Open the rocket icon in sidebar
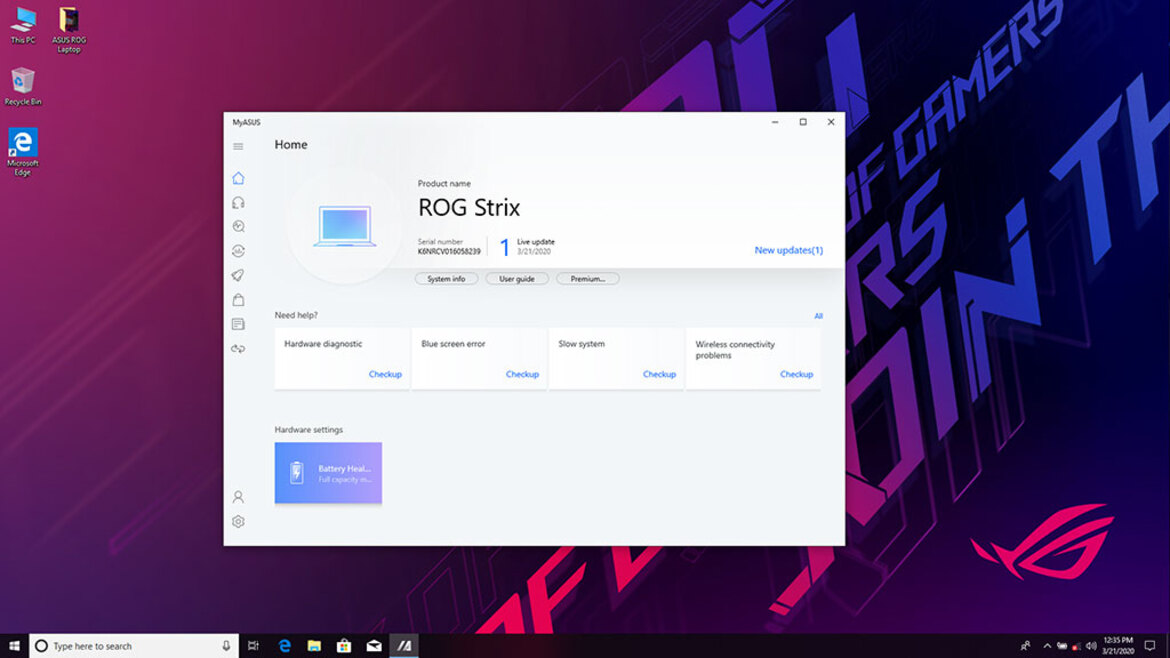Viewport: 1170px width, 658px height. point(238,275)
